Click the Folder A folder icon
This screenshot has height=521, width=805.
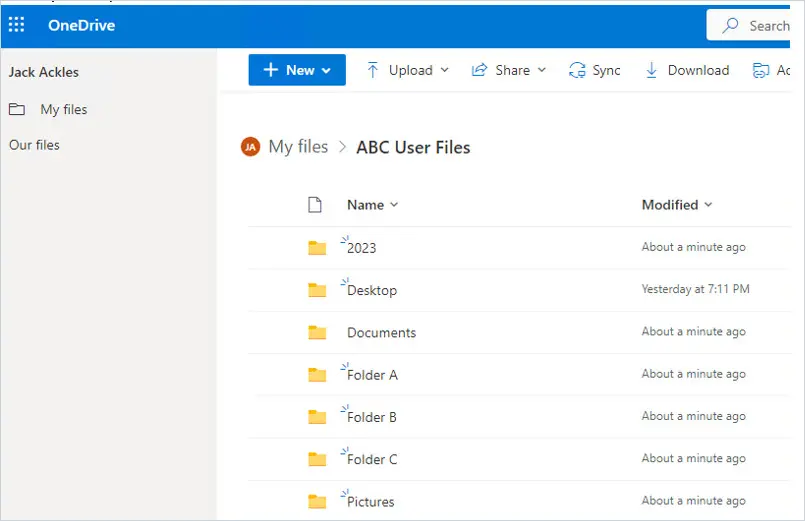pyautogui.click(x=317, y=375)
